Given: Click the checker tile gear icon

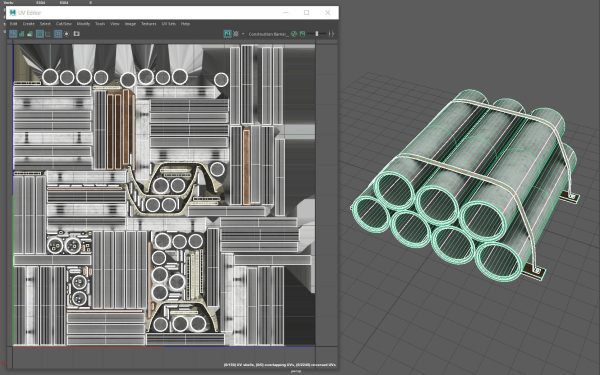Looking at the screenshot, I should pyautogui.click(x=236, y=34).
